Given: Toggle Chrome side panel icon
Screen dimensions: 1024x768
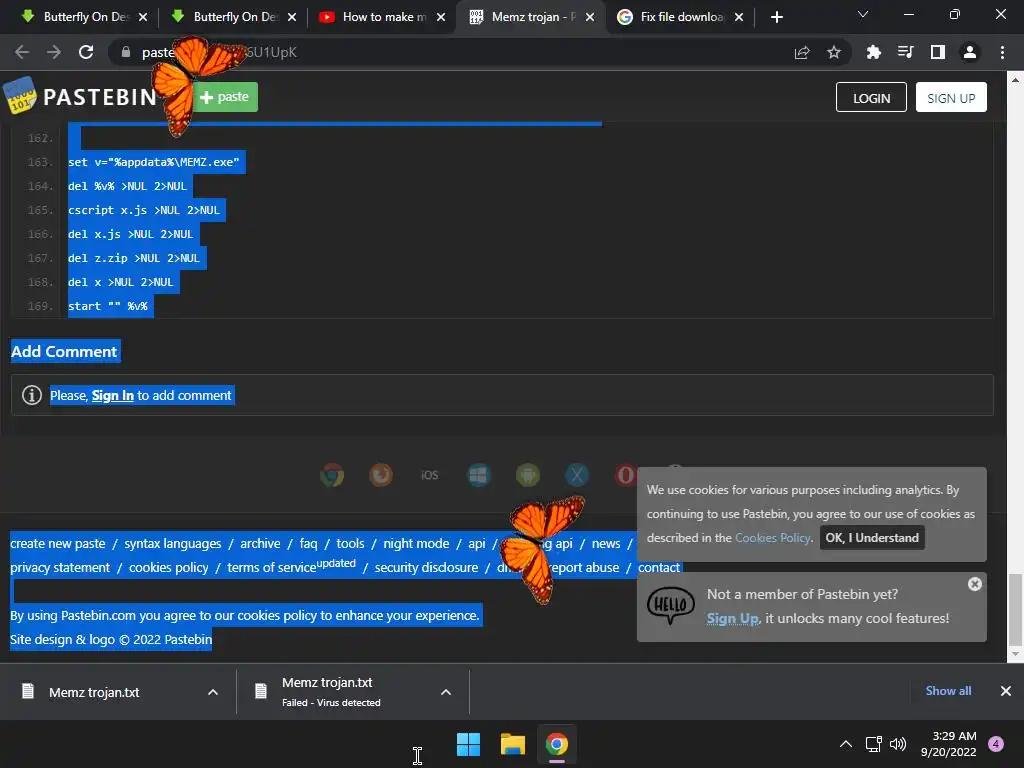Looking at the screenshot, I should pyautogui.click(x=938, y=52).
